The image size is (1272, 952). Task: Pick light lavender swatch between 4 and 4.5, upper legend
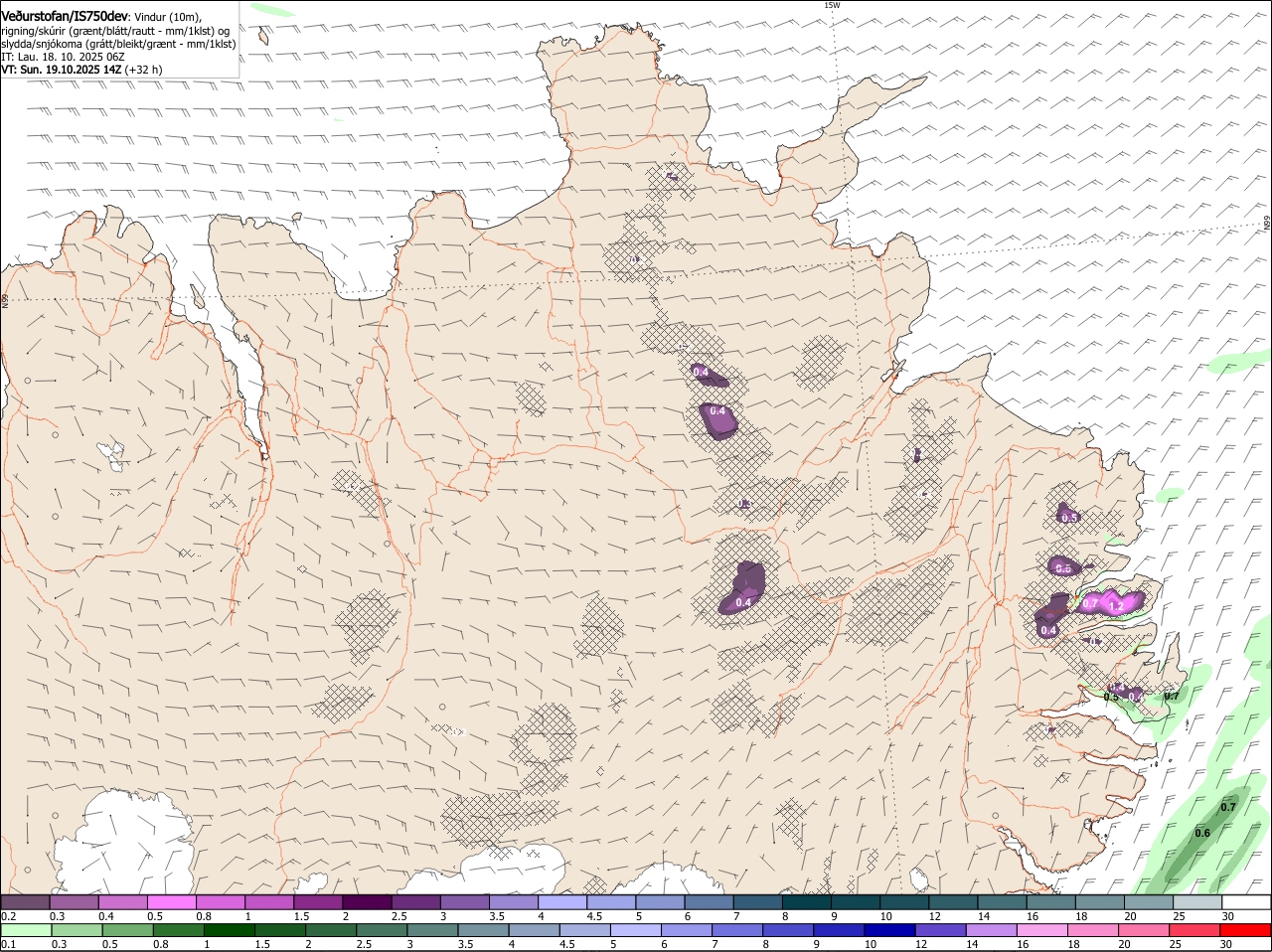(x=562, y=902)
